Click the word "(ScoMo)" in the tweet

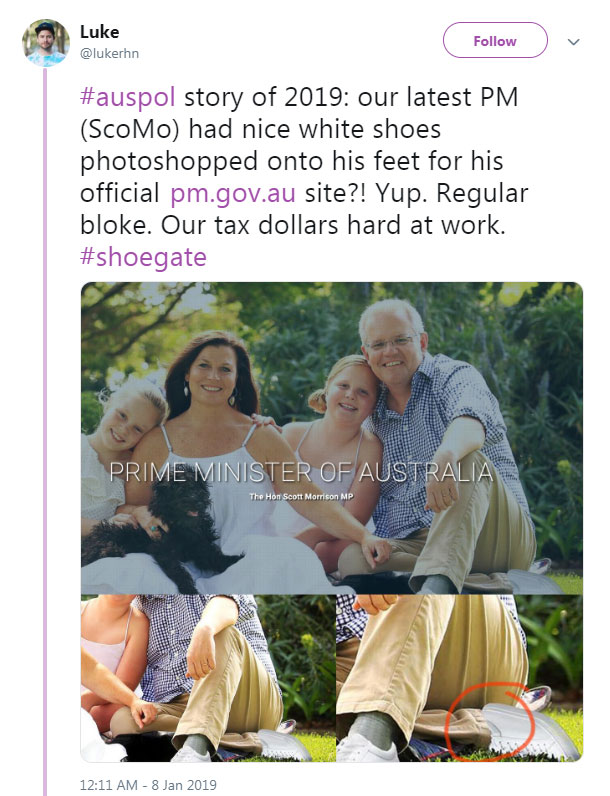[x=130, y=129]
